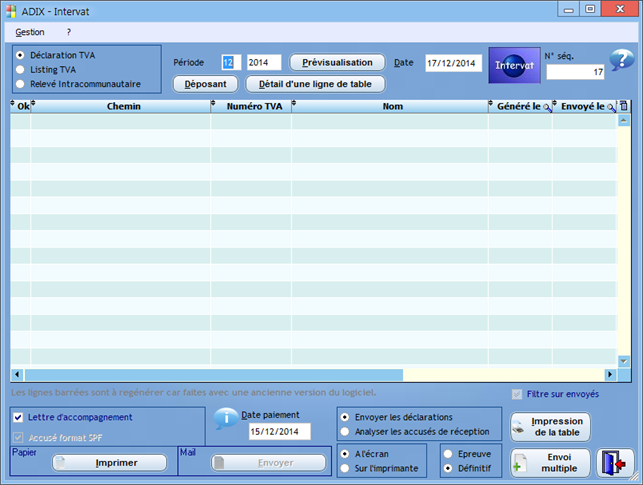Select Relevé Intracommunautaire option
Image resolution: width=643 pixels, height=485 pixels.
tap(20, 84)
